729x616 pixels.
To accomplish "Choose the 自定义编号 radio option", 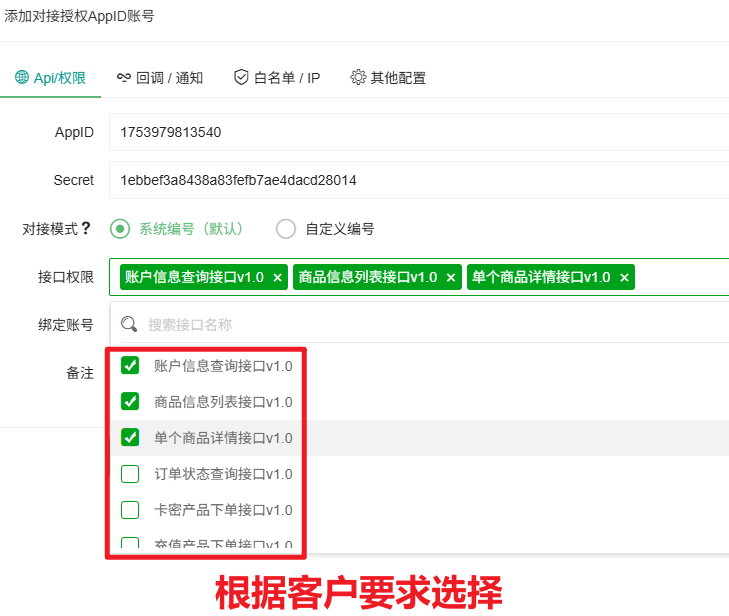I will coord(286,229).
